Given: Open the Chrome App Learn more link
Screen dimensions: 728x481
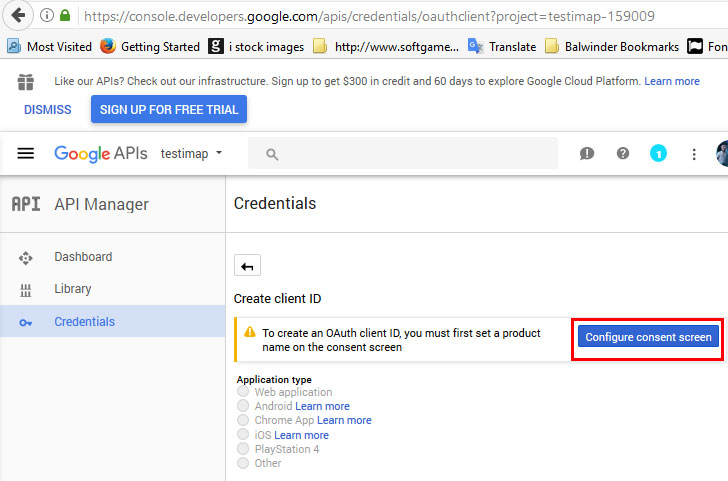Looking at the screenshot, I should coord(344,421).
